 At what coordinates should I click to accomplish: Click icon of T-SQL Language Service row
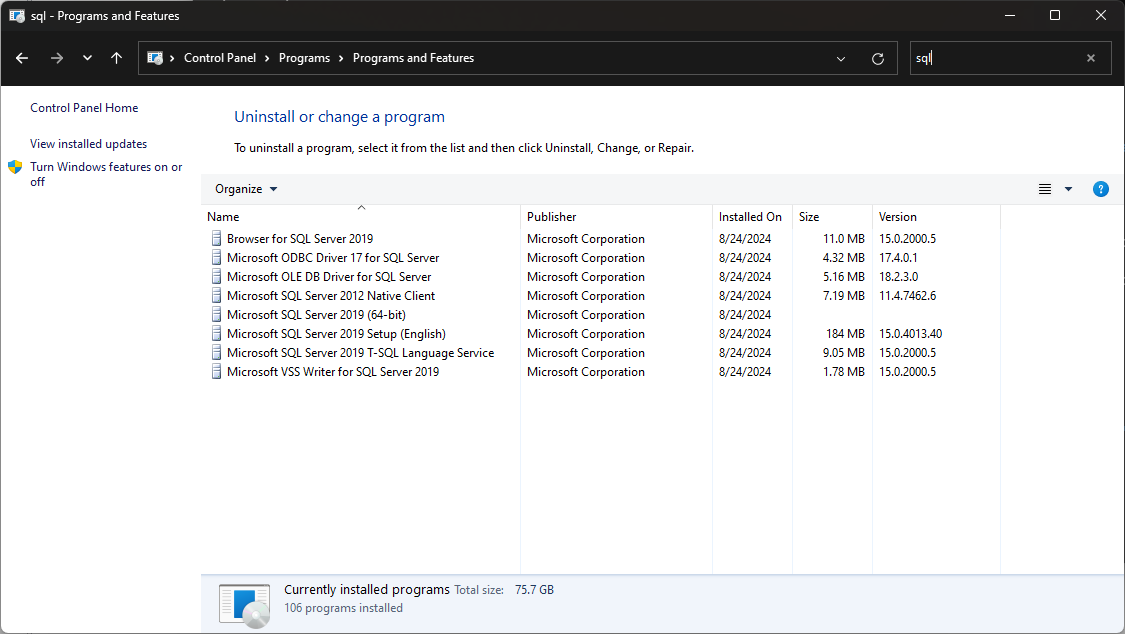pyautogui.click(x=216, y=353)
